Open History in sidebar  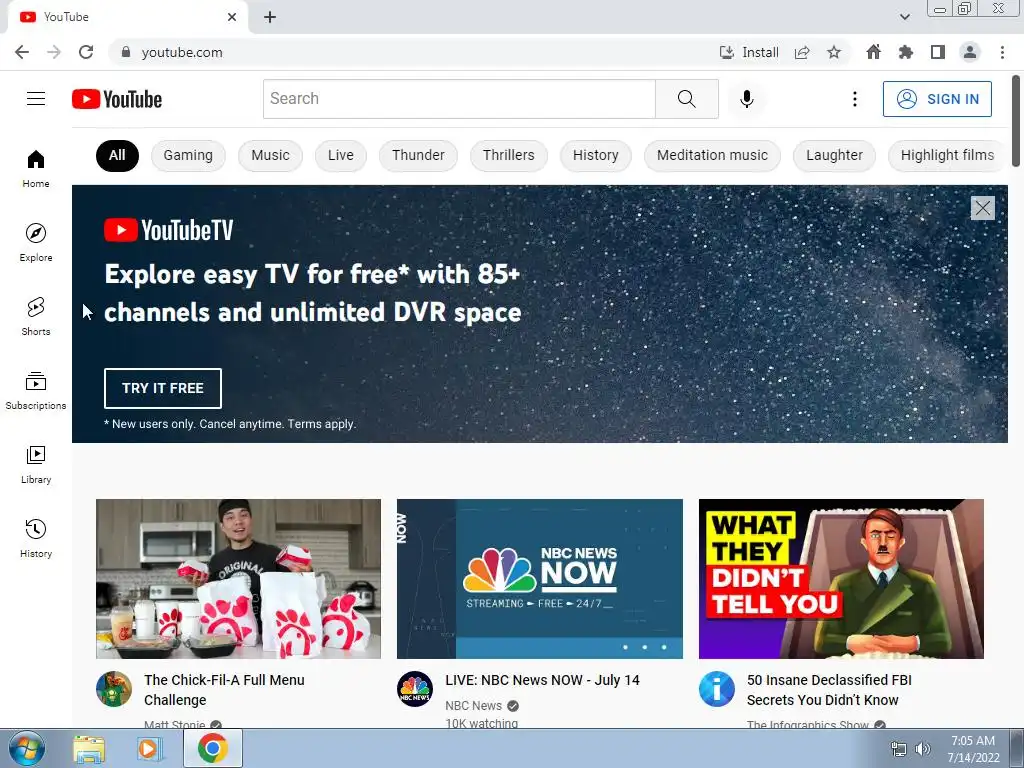coord(36,537)
